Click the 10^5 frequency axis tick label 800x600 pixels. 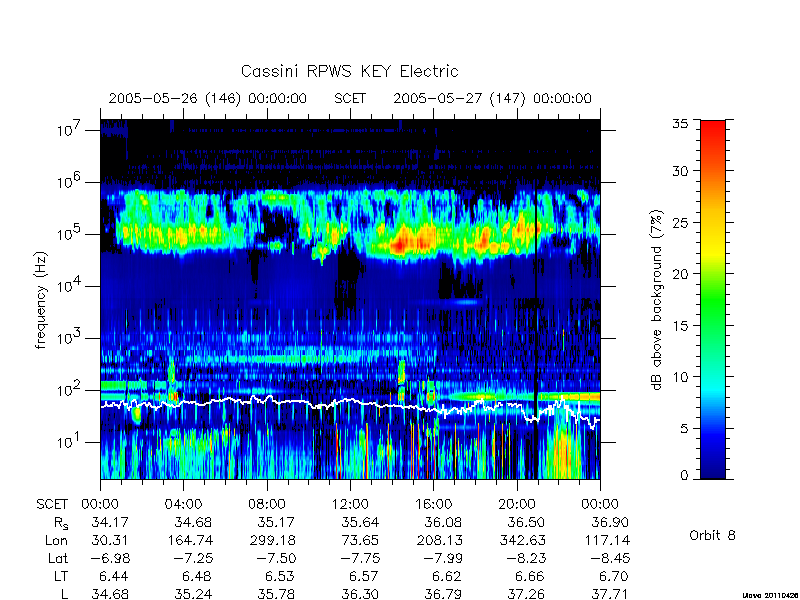69,233
